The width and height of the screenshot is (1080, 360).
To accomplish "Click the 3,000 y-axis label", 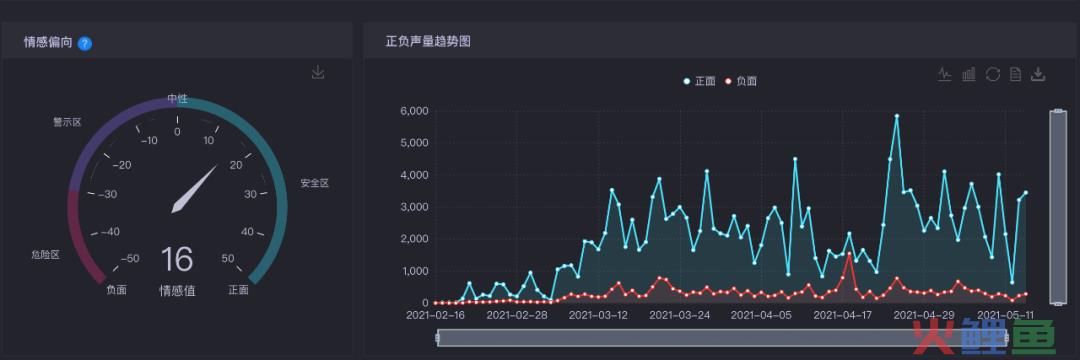I will coord(414,207).
